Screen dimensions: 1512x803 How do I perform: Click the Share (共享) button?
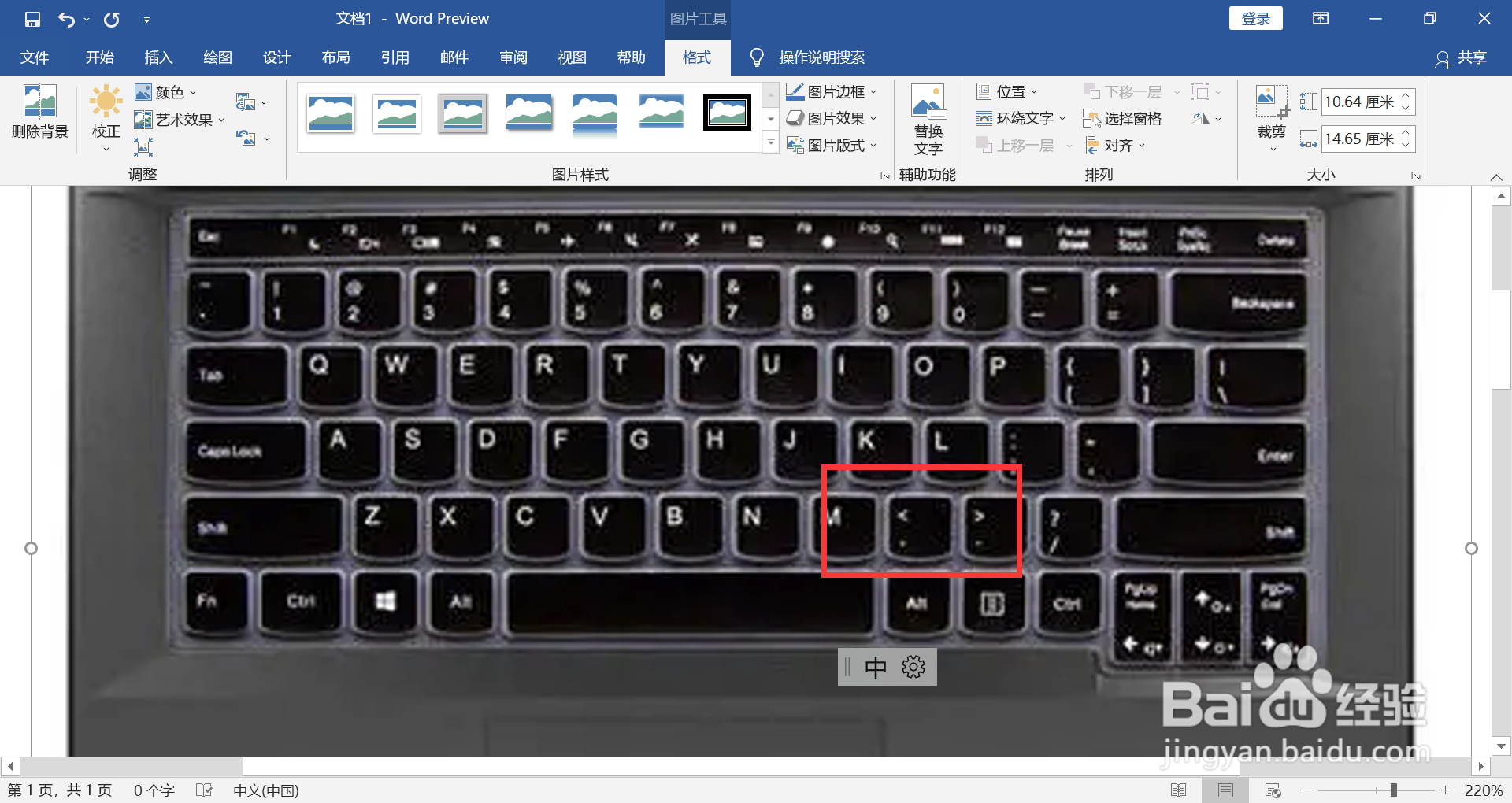(1462, 57)
